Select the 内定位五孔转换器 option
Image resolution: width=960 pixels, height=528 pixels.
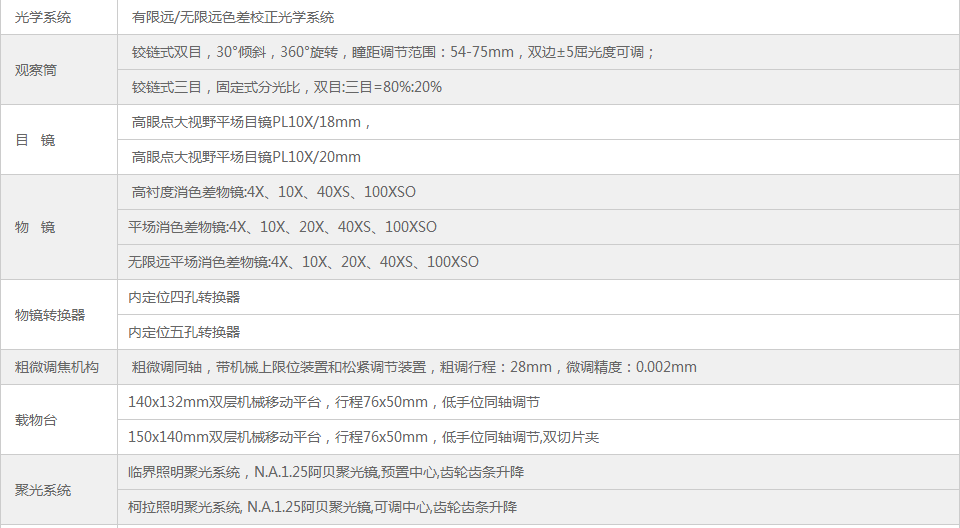184,332
